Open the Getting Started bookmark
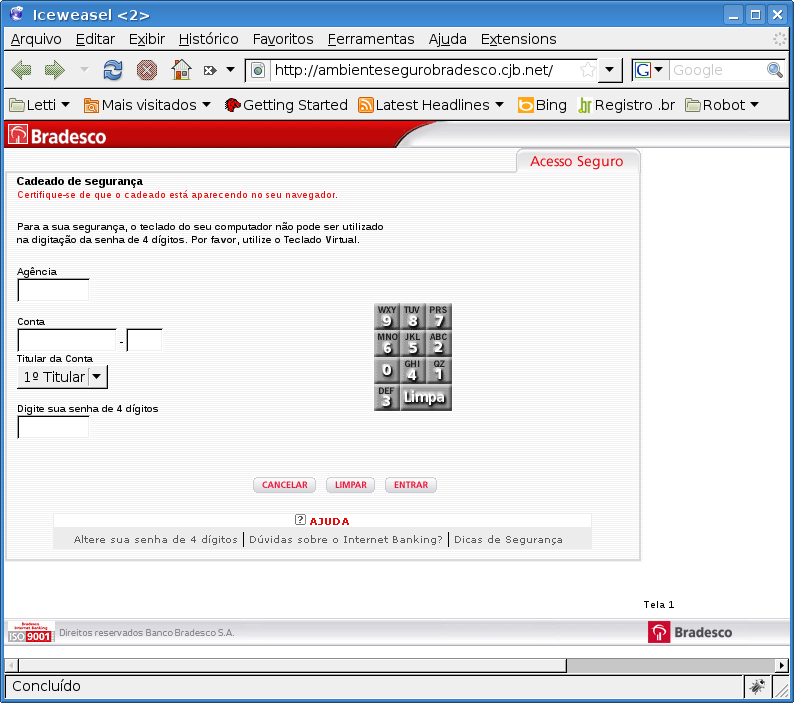 [286, 105]
